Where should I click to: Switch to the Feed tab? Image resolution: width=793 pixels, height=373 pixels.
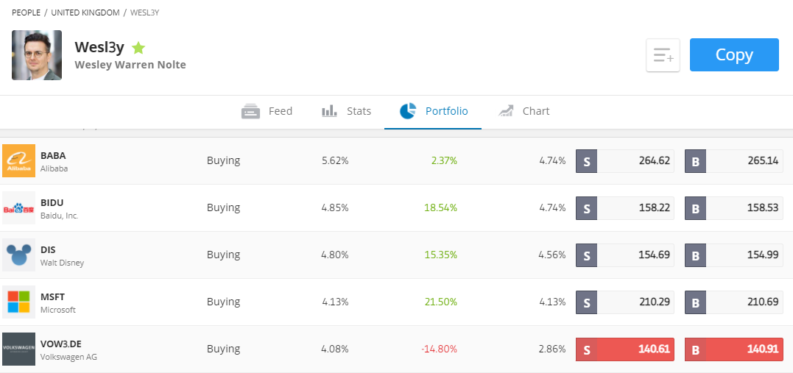coord(267,111)
